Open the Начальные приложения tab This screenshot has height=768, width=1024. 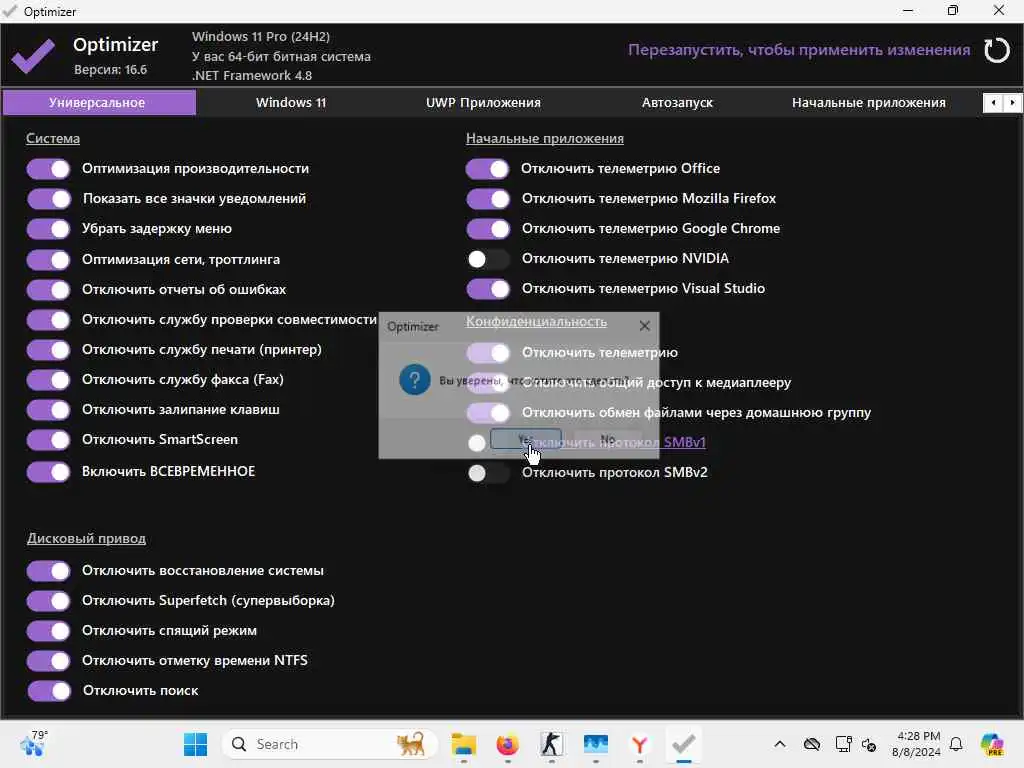click(x=869, y=103)
